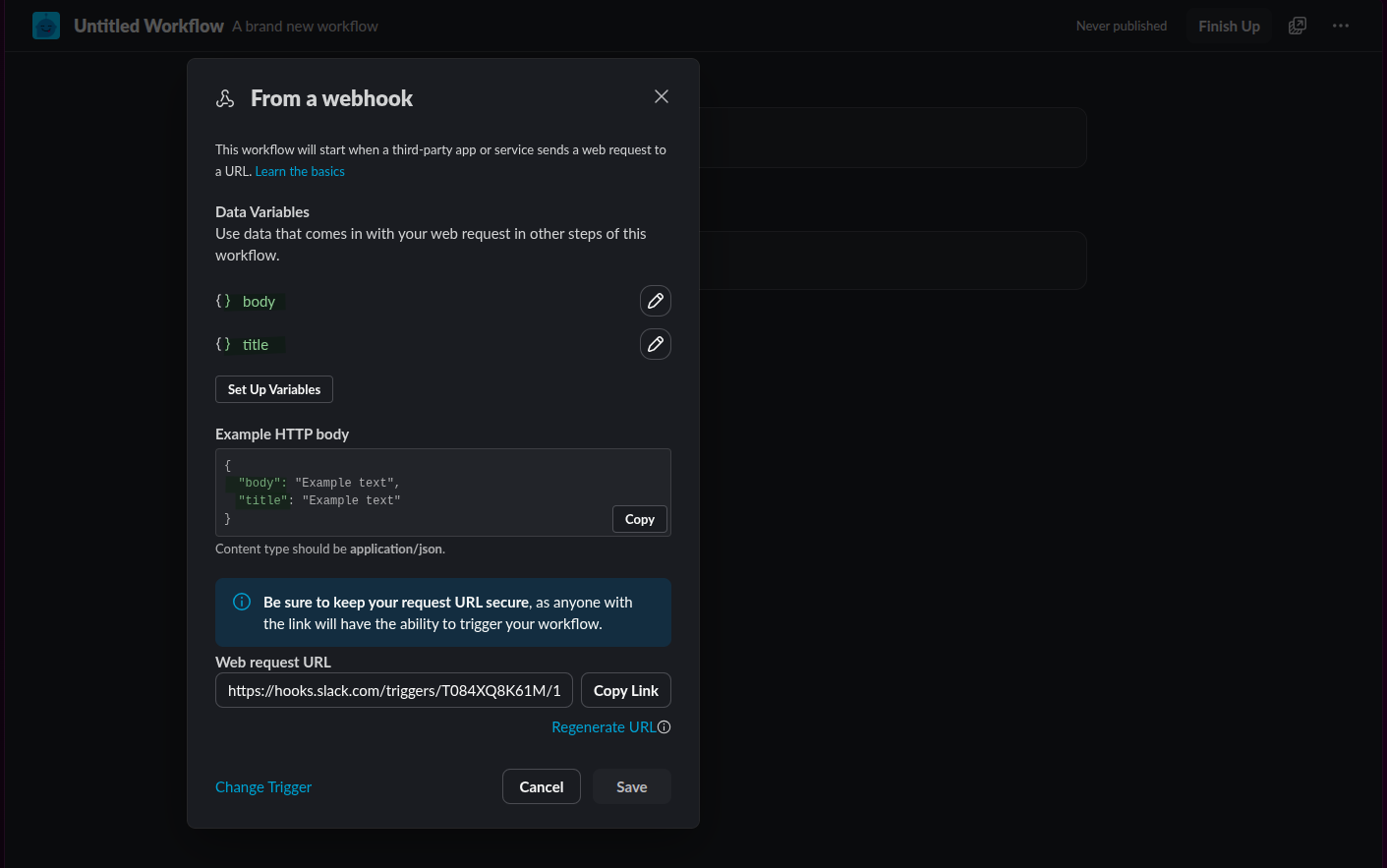Select the title data variable chip

(257, 345)
